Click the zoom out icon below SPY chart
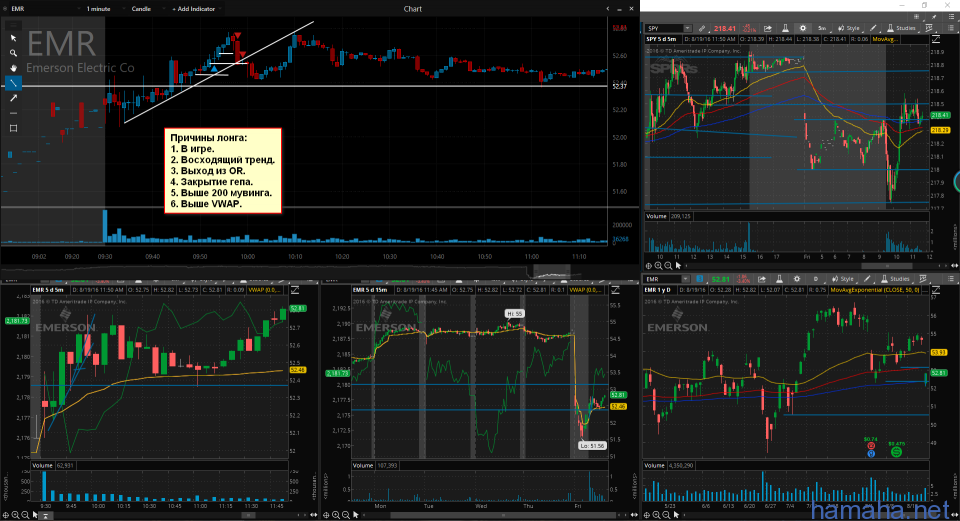 click(x=668, y=266)
